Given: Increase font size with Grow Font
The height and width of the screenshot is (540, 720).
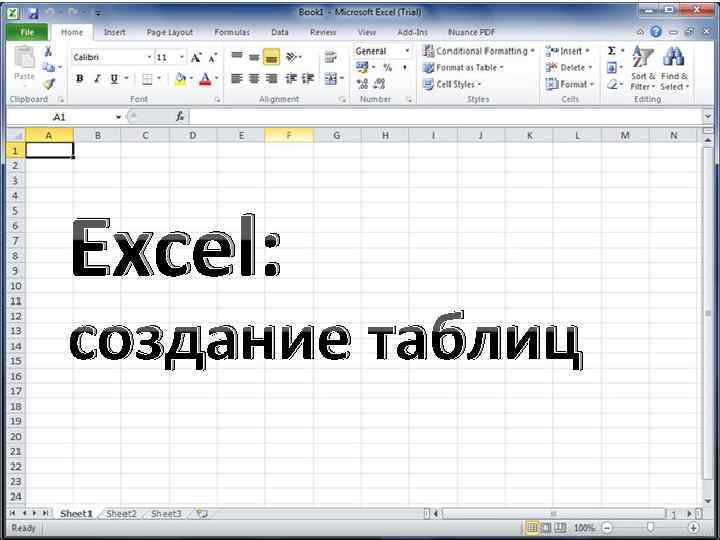Looking at the screenshot, I should point(196,57).
